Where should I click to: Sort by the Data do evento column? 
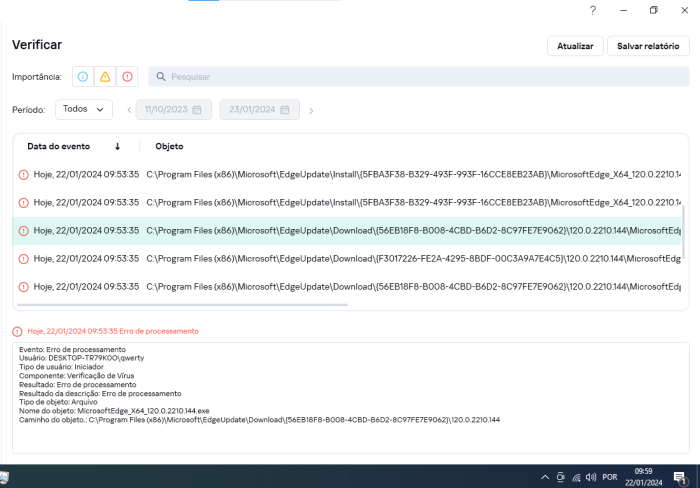58,146
